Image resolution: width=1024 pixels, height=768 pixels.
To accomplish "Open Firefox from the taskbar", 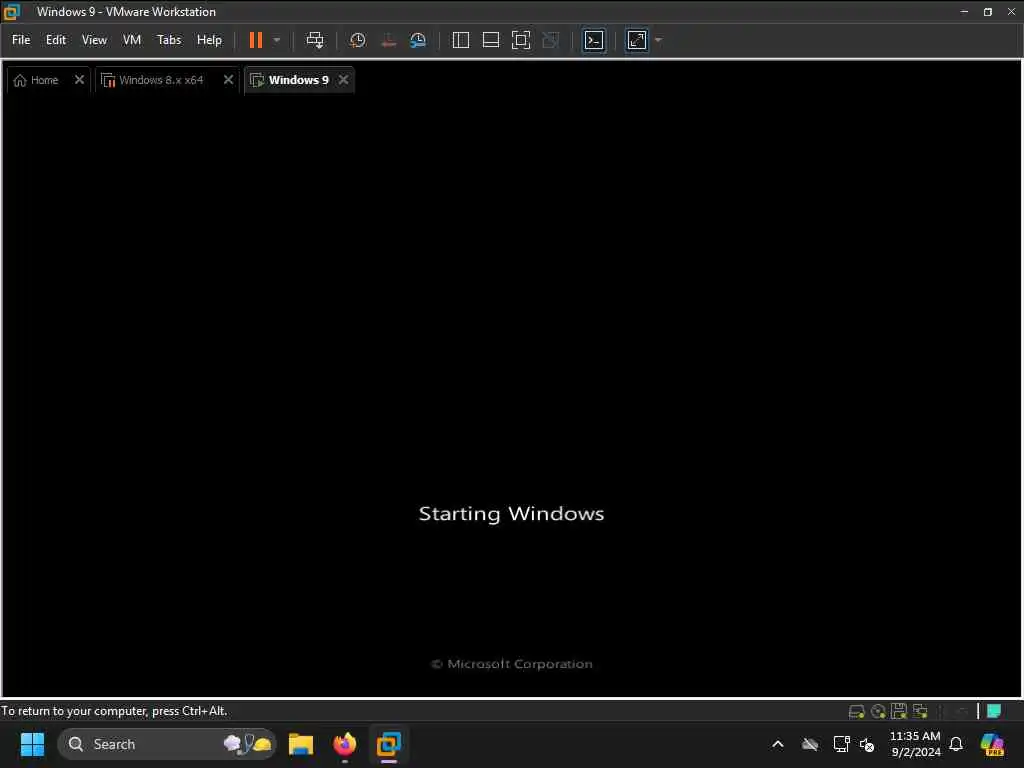I will pyautogui.click(x=345, y=744).
